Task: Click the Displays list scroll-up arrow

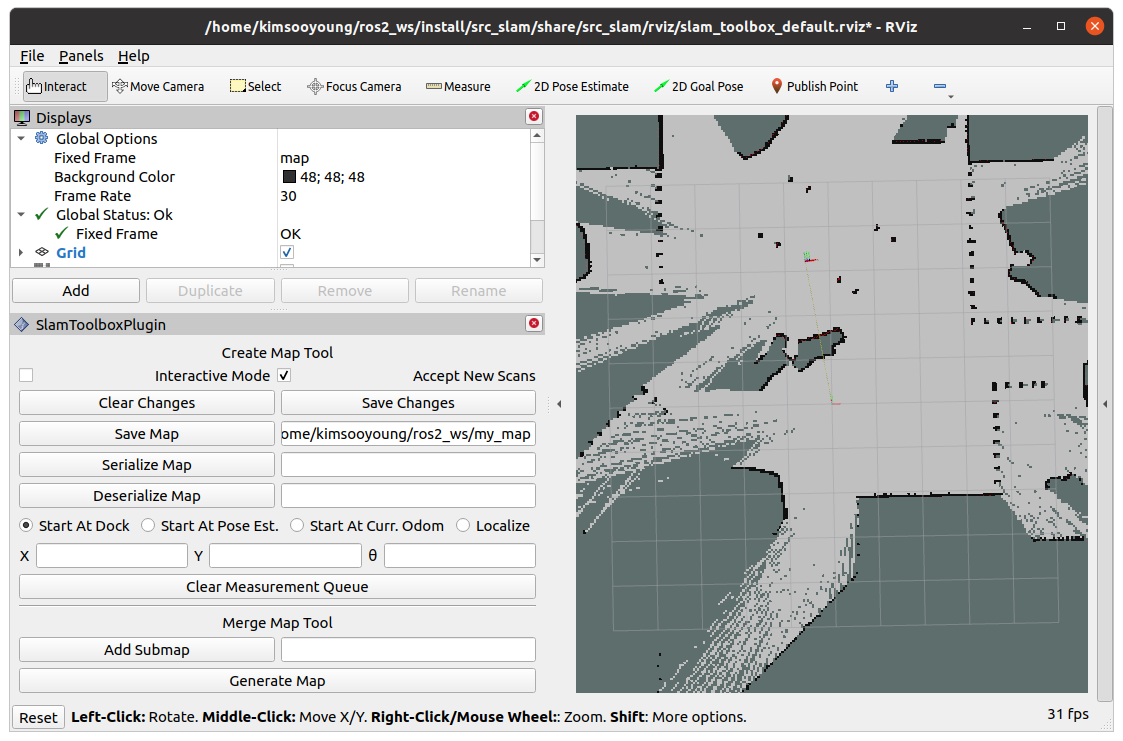Action: tap(537, 135)
